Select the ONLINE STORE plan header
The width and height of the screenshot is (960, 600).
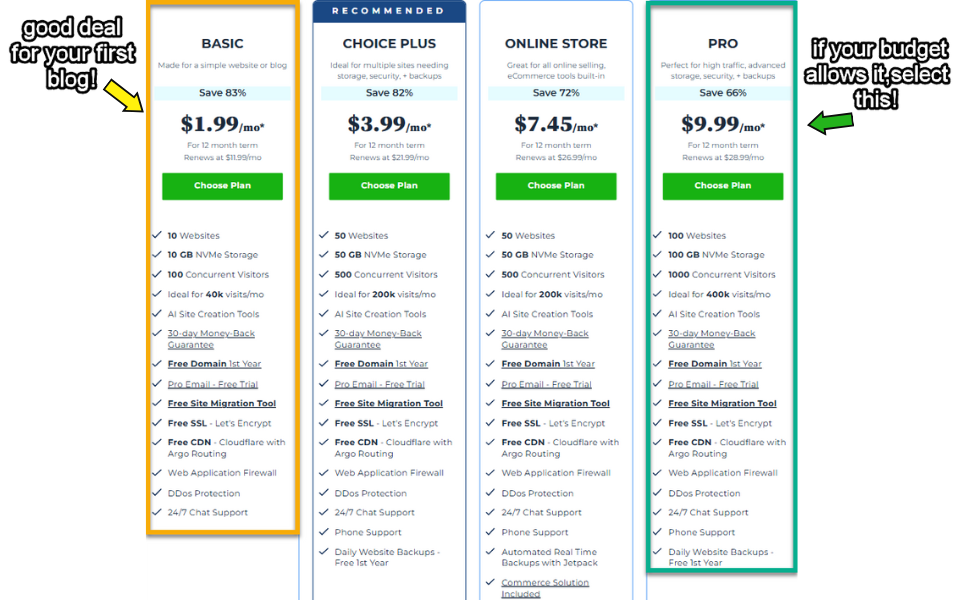(556, 43)
